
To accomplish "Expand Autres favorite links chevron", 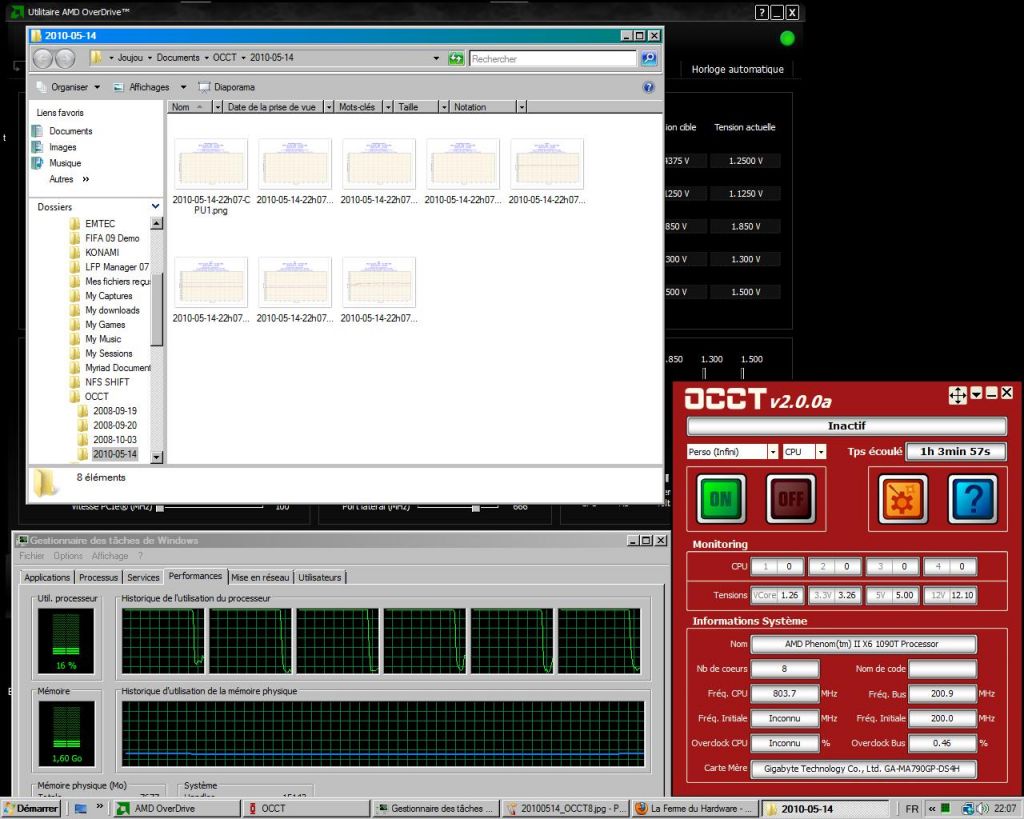I will [x=86, y=179].
